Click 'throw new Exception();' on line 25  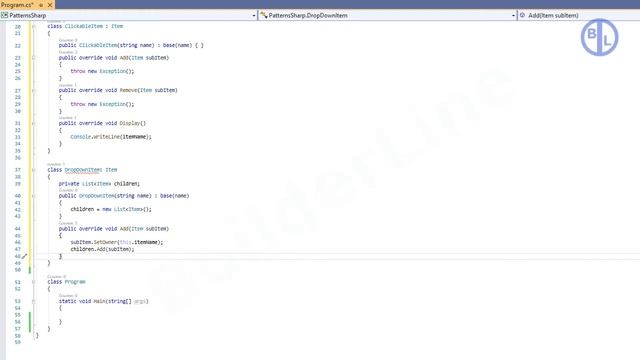coord(102,71)
